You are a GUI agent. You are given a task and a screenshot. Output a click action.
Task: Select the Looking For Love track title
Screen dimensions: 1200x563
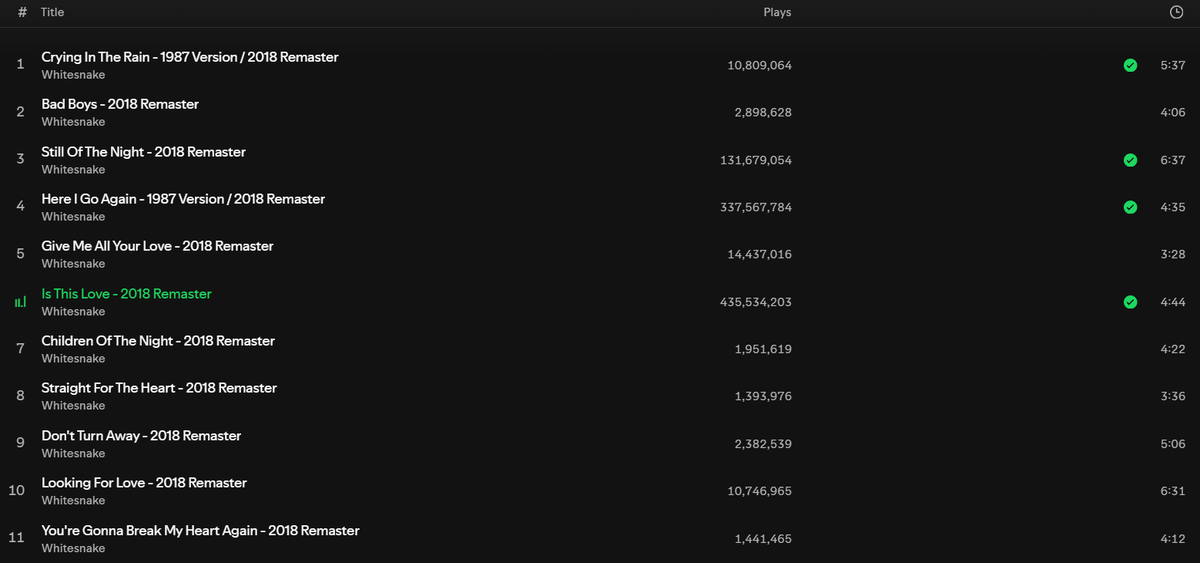click(144, 483)
